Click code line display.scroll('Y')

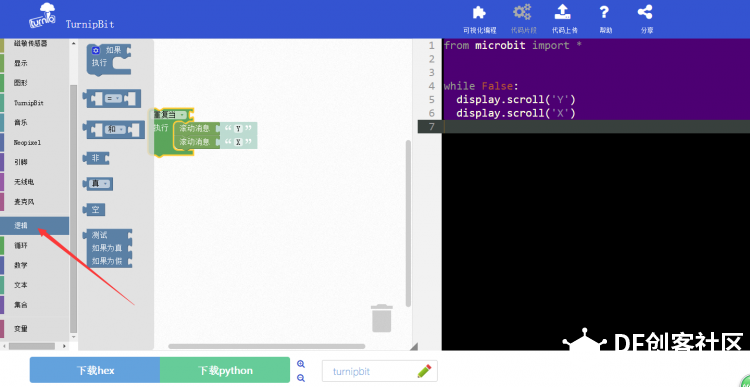(x=516, y=100)
